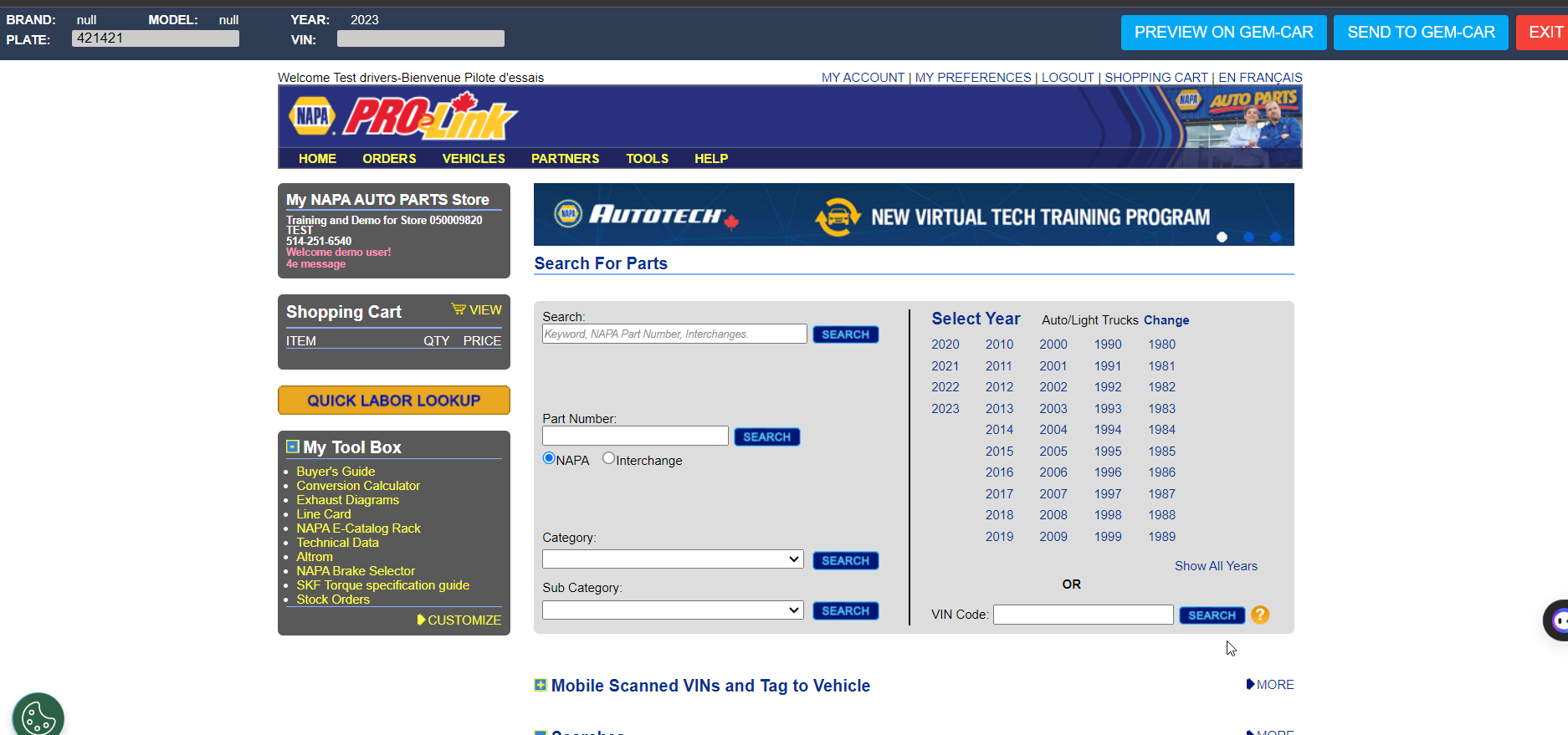Image resolution: width=1568 pixels, height=735 pixels.
Task: Select the second banner slide dot
Action: [1248, 237]
